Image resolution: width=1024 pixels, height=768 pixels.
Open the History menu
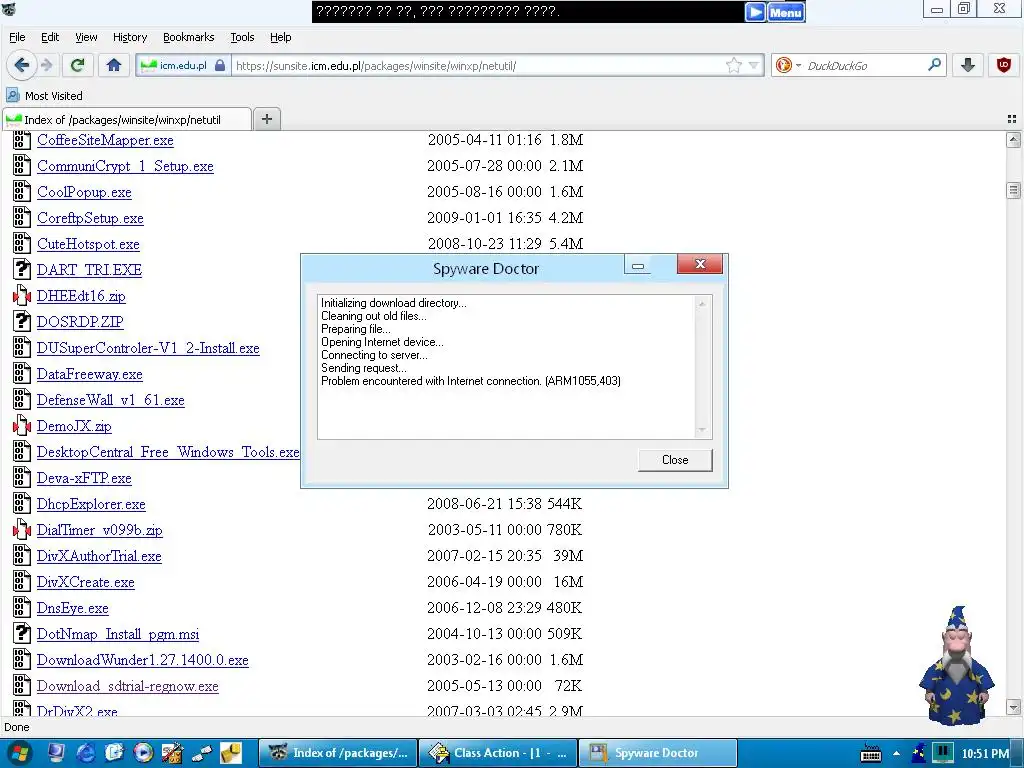click(x=130, y=37)
